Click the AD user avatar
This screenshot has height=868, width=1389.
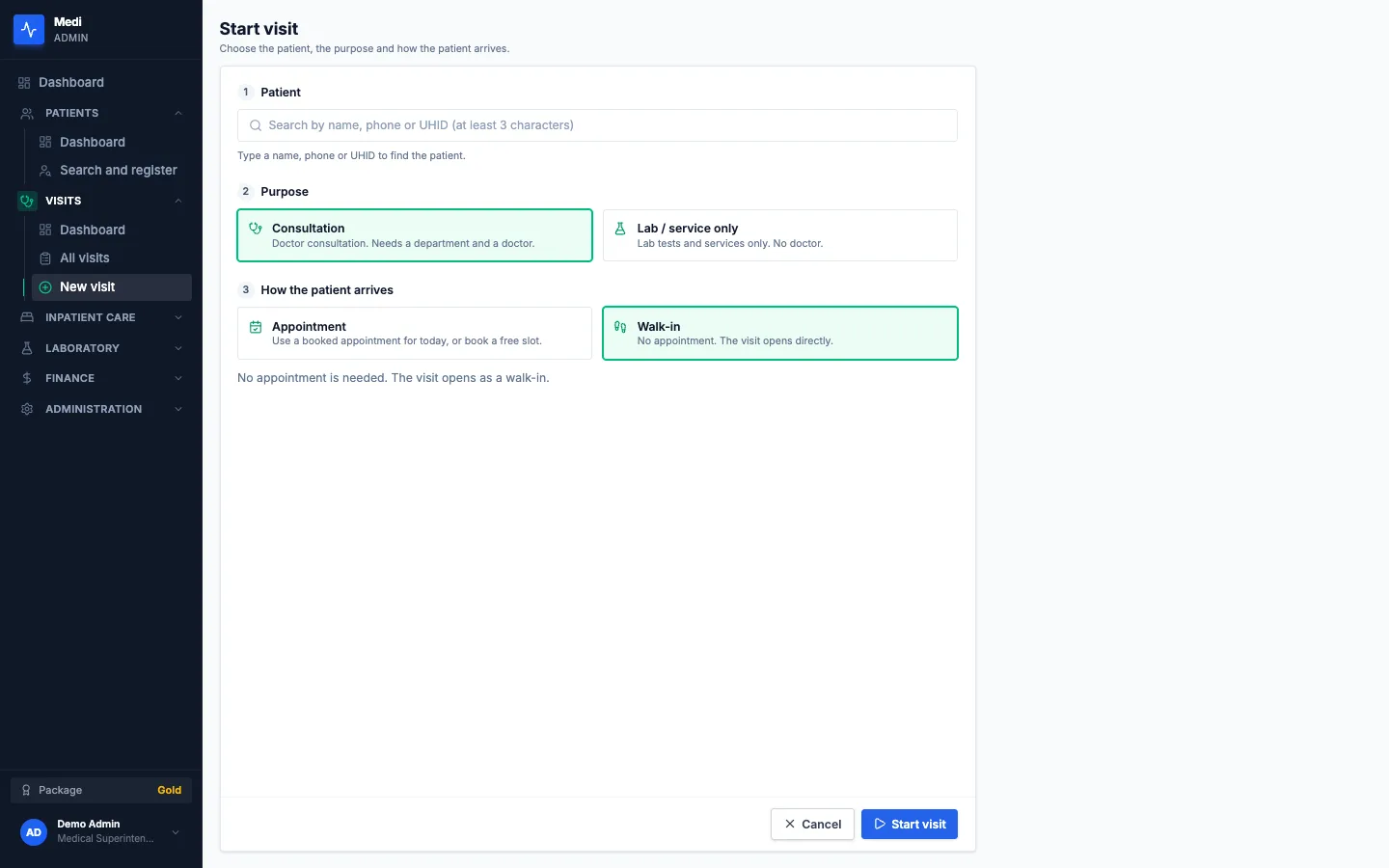point(34,832)
